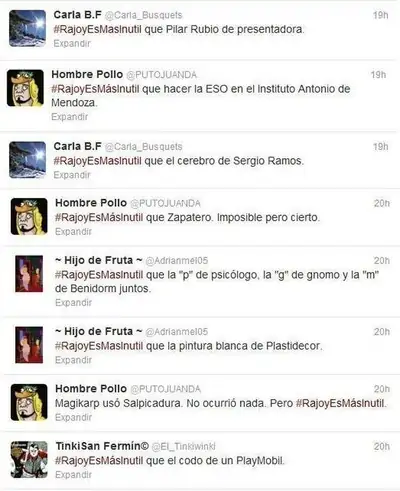This screenshot has width=400, height=491.
Task: Expand the Pilar Rubio tweet
Action: [x=72, y=44]
